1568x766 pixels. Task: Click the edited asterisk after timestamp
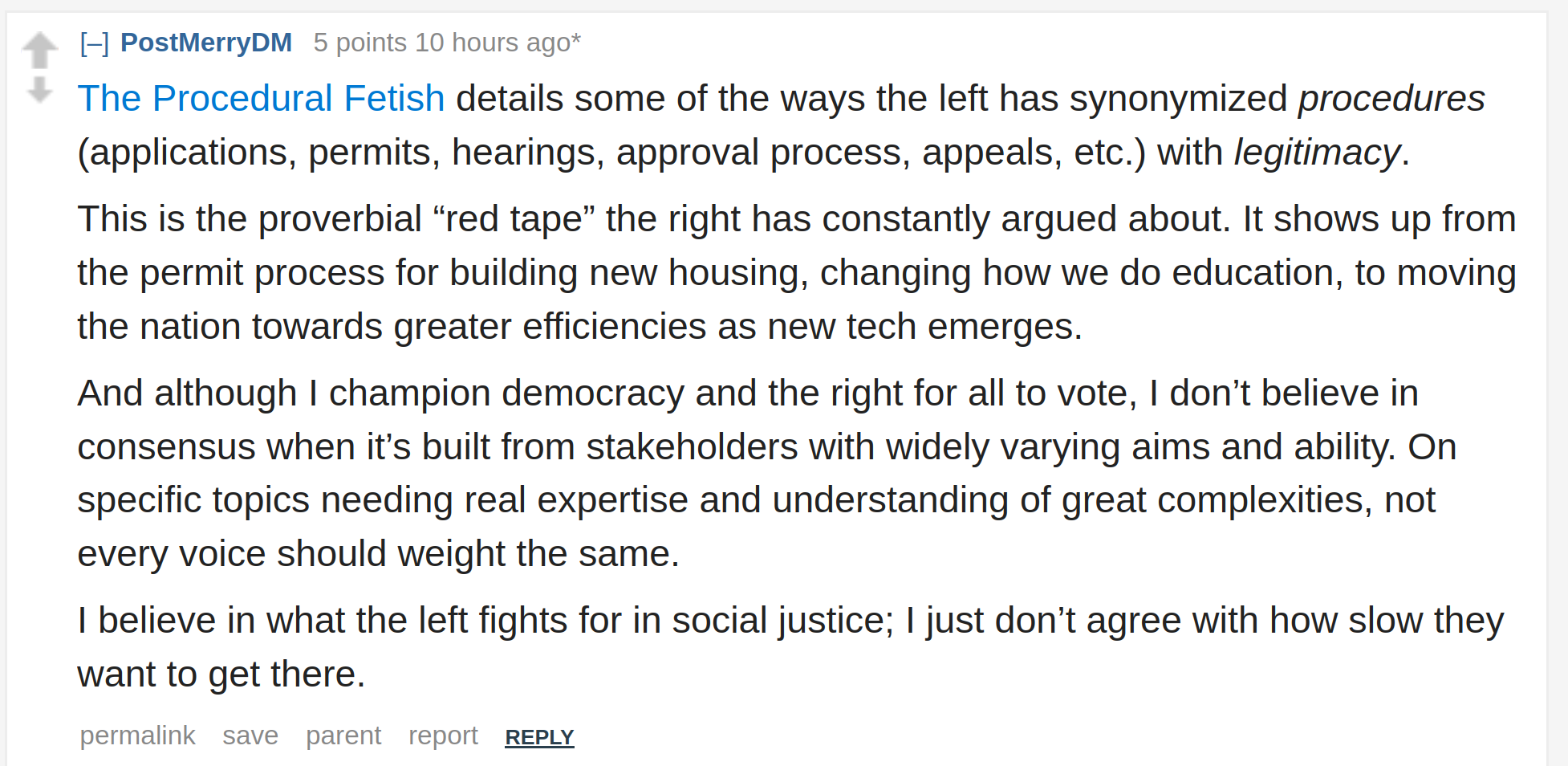tap(576, 40)
